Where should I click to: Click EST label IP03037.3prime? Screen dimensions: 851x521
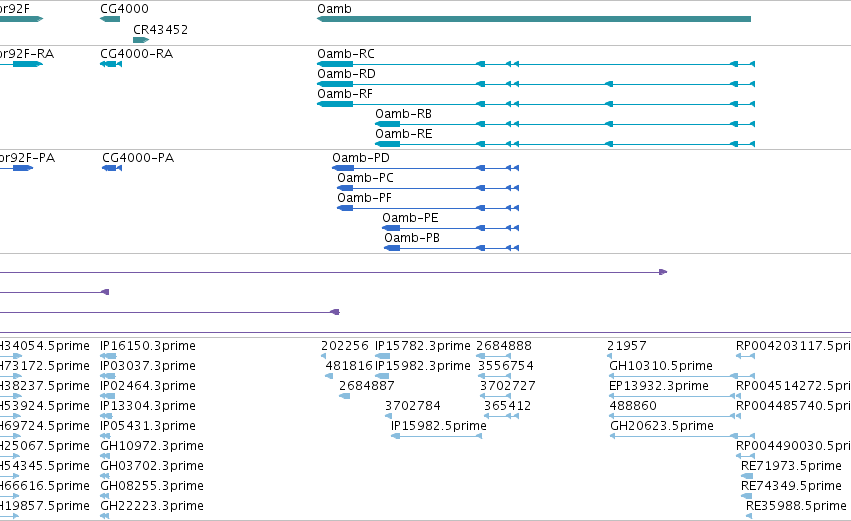coord(148,366)
